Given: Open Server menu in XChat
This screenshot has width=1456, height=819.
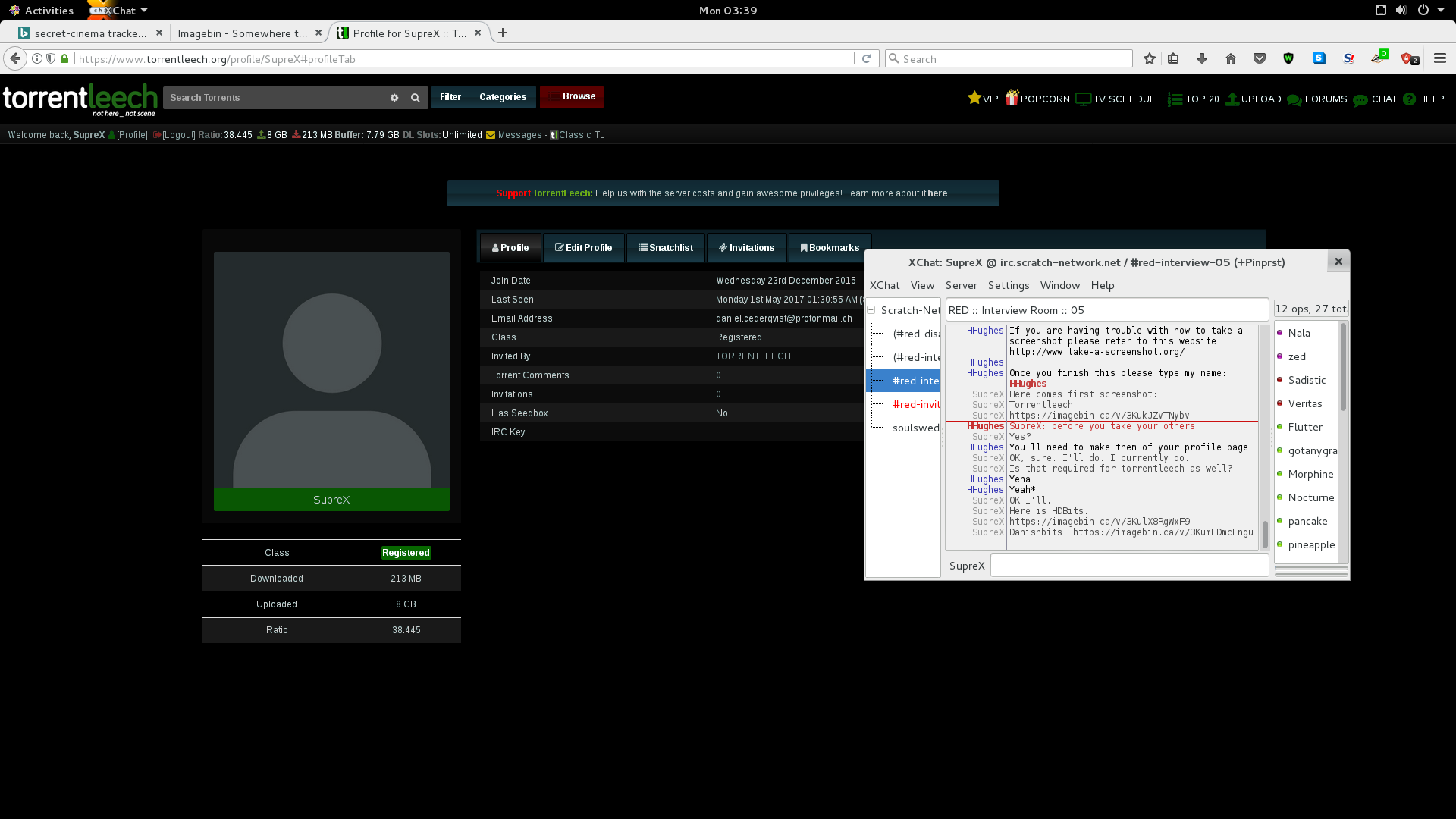Looking at the screenshot, I should point(961,285).
